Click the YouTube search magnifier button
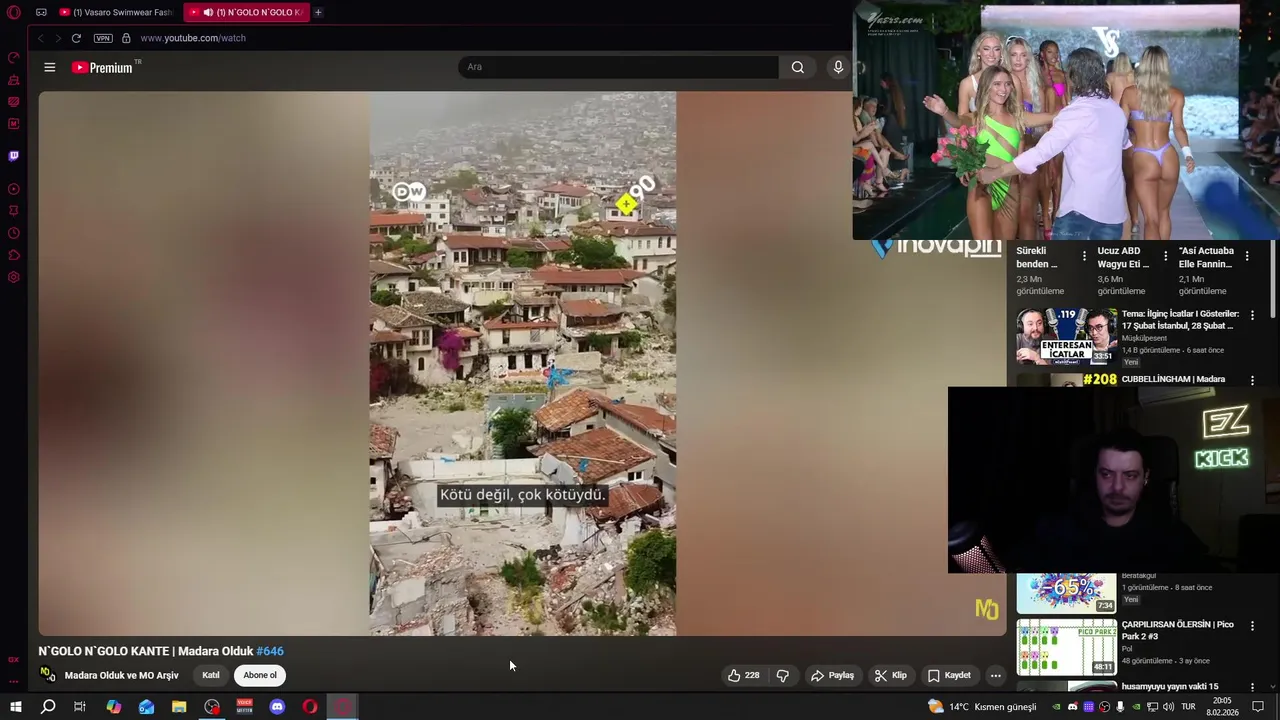 797,67
